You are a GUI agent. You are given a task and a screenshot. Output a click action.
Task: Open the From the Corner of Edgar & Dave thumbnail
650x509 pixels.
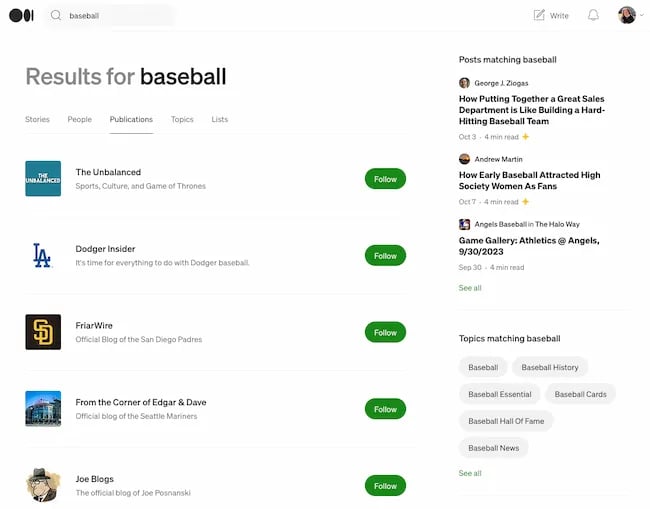point(42,408)
